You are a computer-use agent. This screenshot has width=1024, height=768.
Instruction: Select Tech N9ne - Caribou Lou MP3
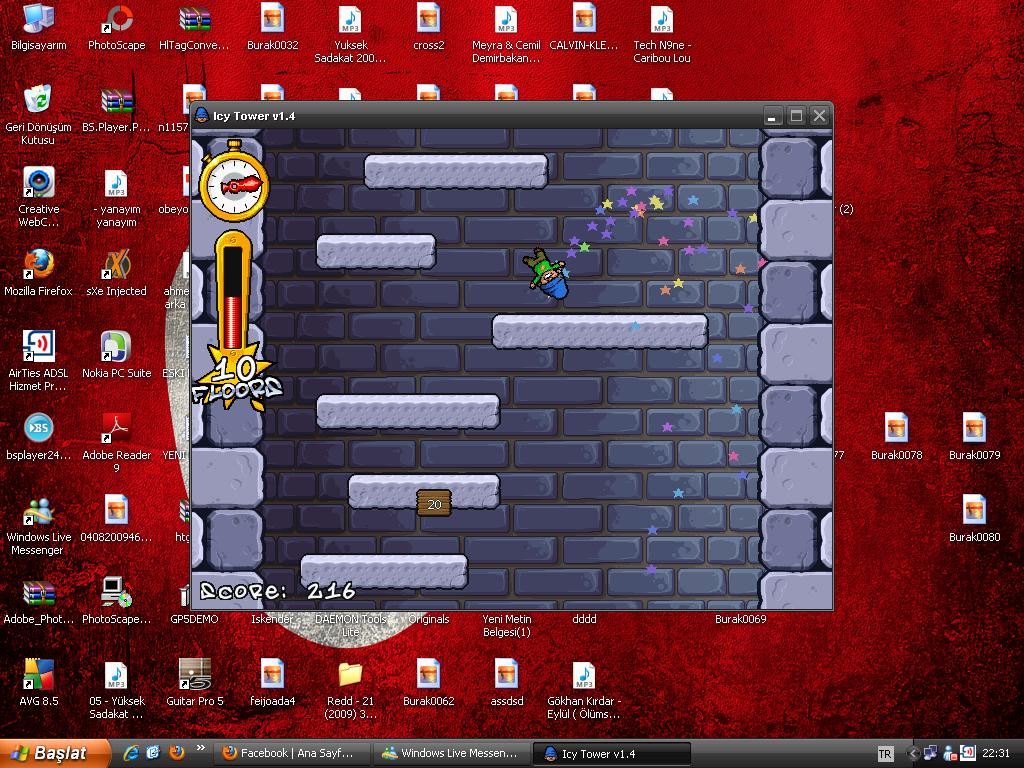click(x=662, y=34)
